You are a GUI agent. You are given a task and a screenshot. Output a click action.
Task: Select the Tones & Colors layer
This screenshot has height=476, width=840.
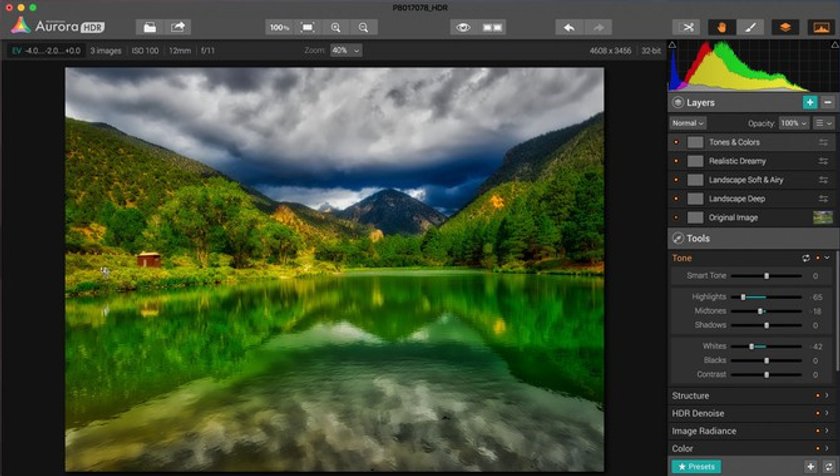tap(752, 142)
